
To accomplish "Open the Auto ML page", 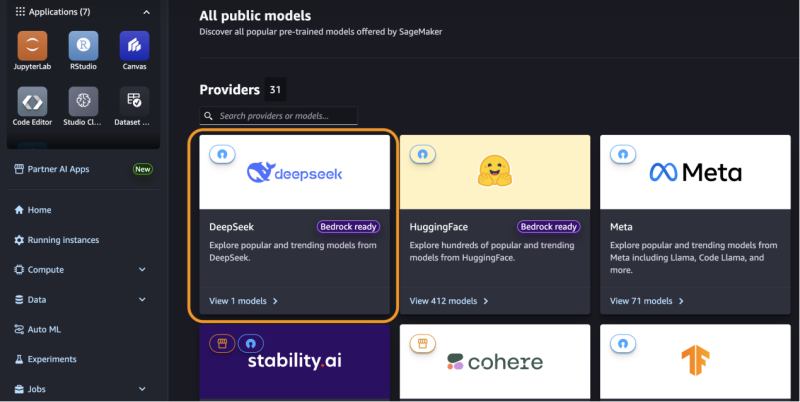I will 47,329.
